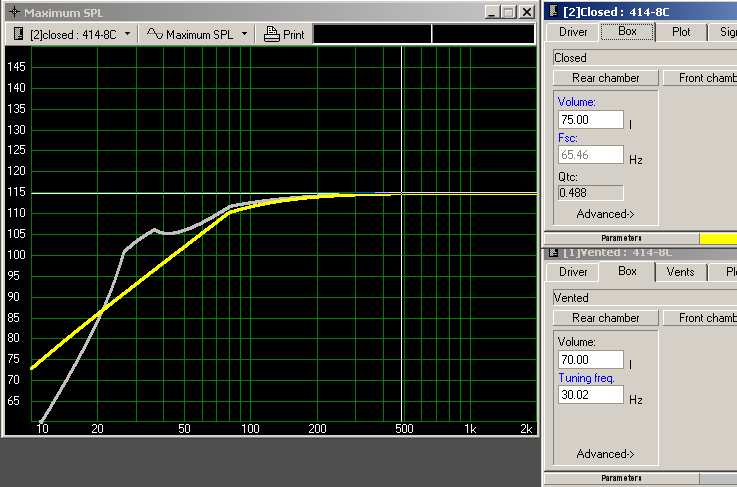Click Front chamber button in Closed window

(700, 78)
